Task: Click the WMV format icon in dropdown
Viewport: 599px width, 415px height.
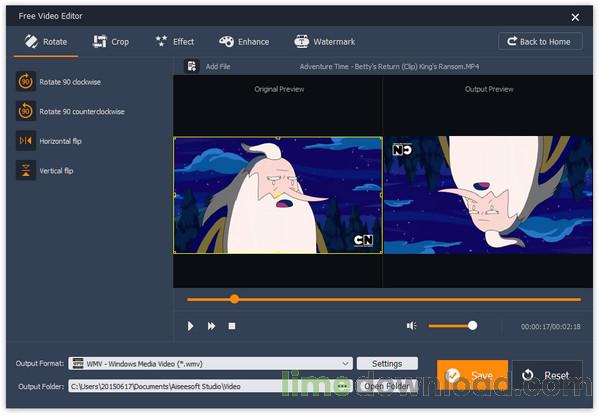Action: tap(78, 363)
